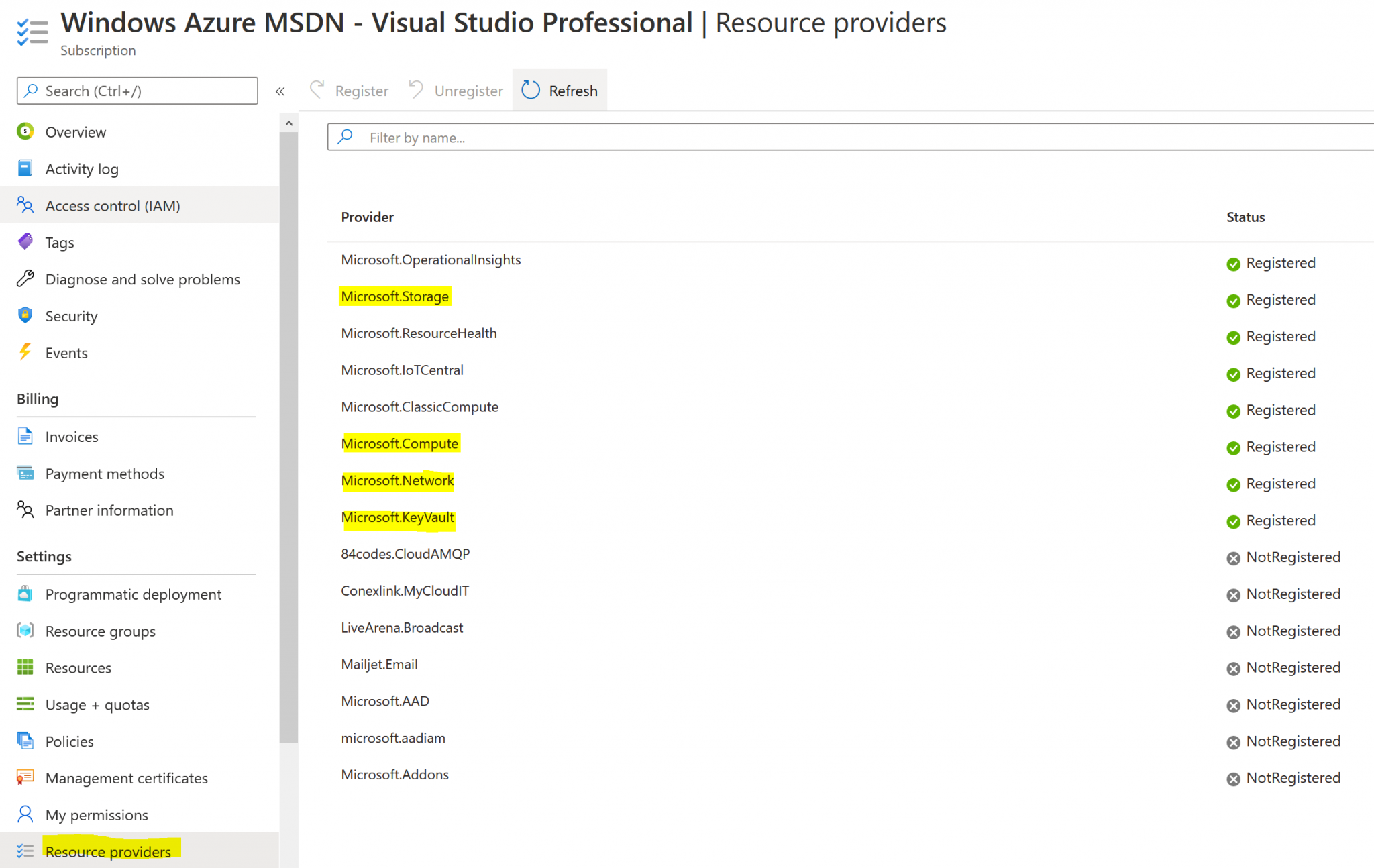Open Resource providers in the Settings menu
The image size is (1374, 868).
point(108,851)
